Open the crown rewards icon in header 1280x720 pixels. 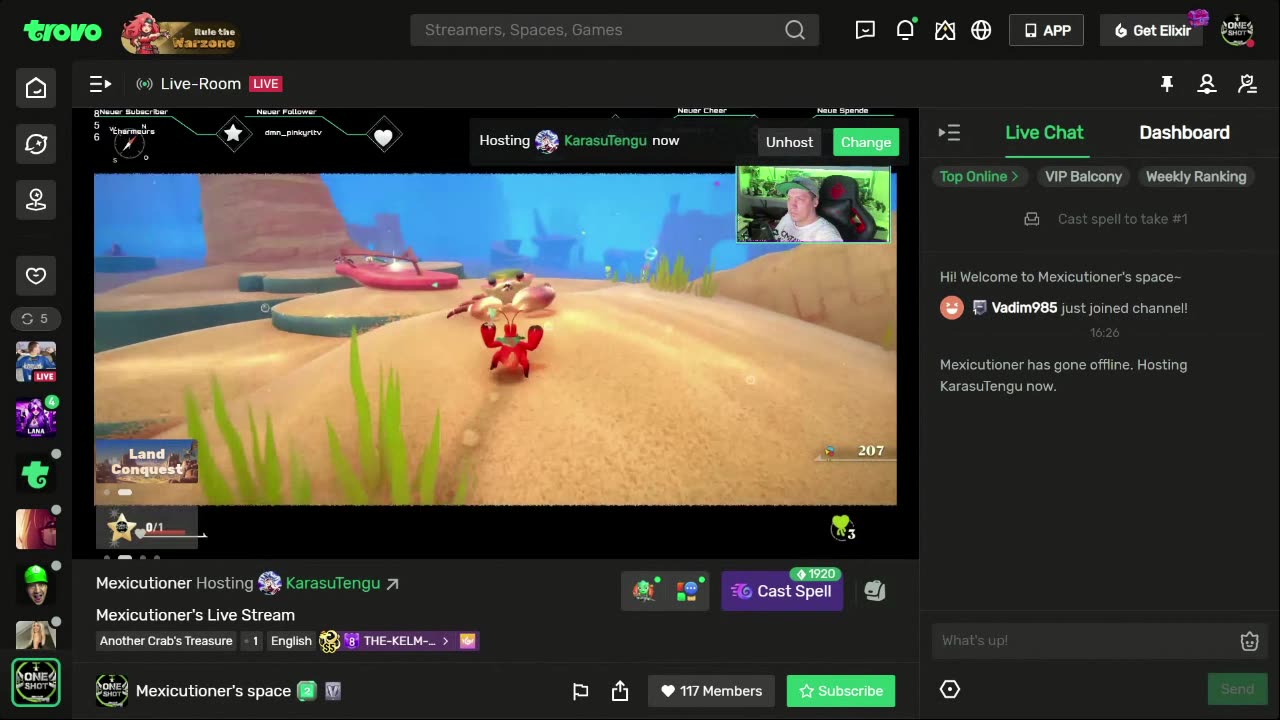[x=945, y=30]
